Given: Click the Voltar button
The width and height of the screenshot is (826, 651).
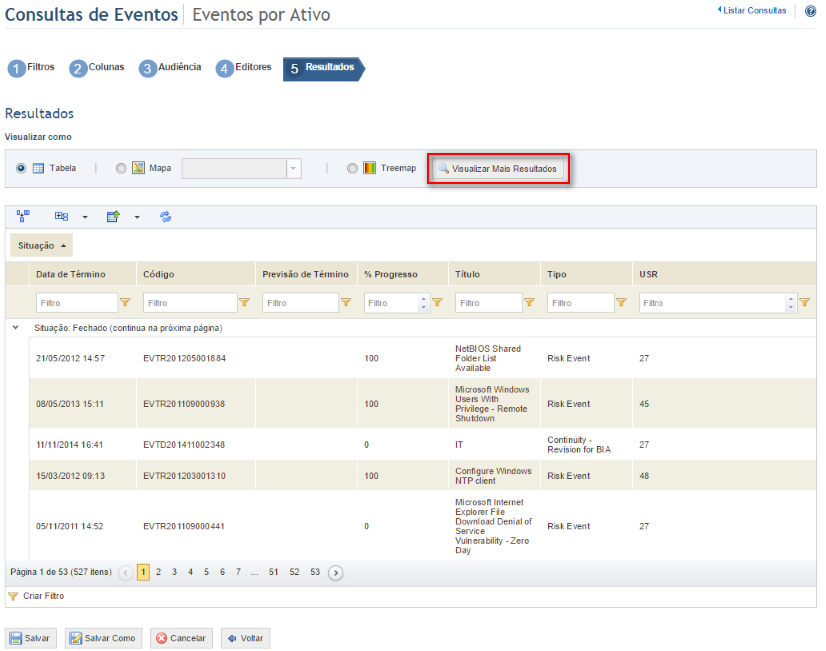Looking at the screenshot, I should [x=245, y=638].
